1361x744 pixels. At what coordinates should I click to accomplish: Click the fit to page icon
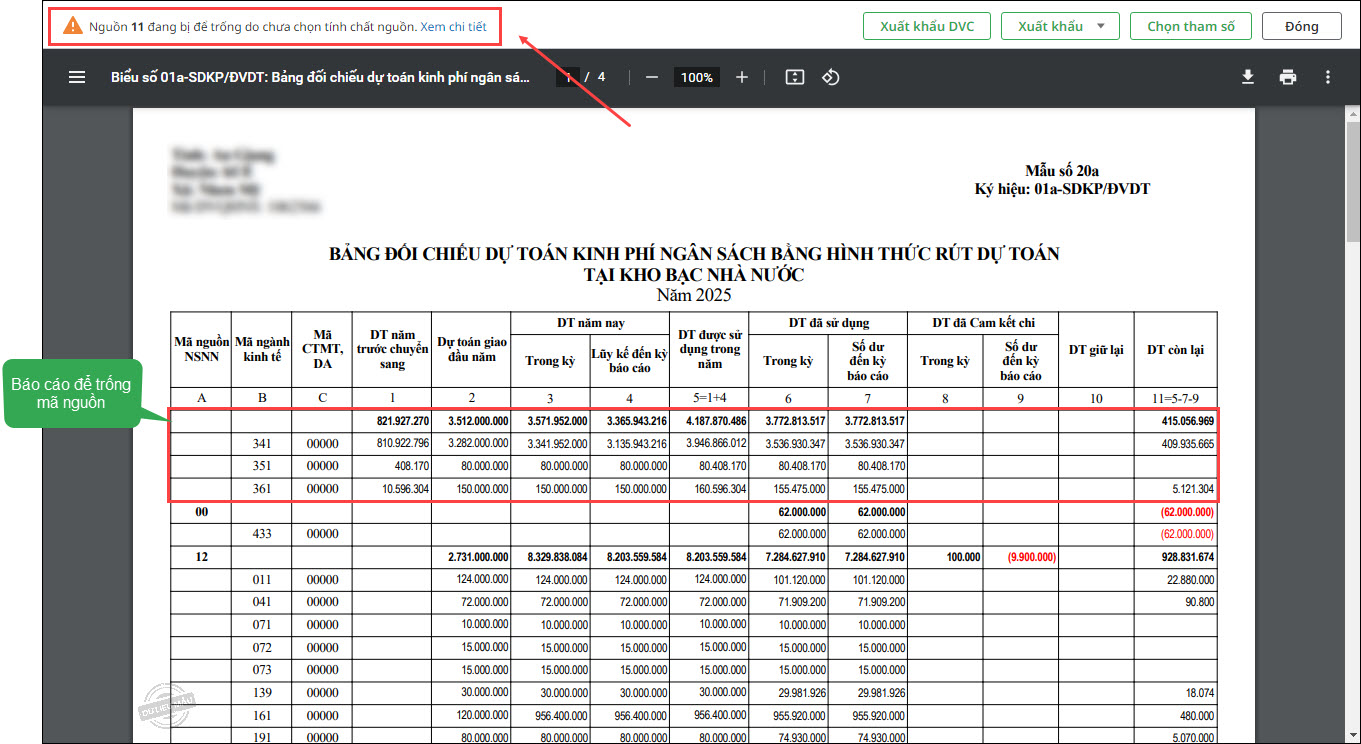point(795,77)
